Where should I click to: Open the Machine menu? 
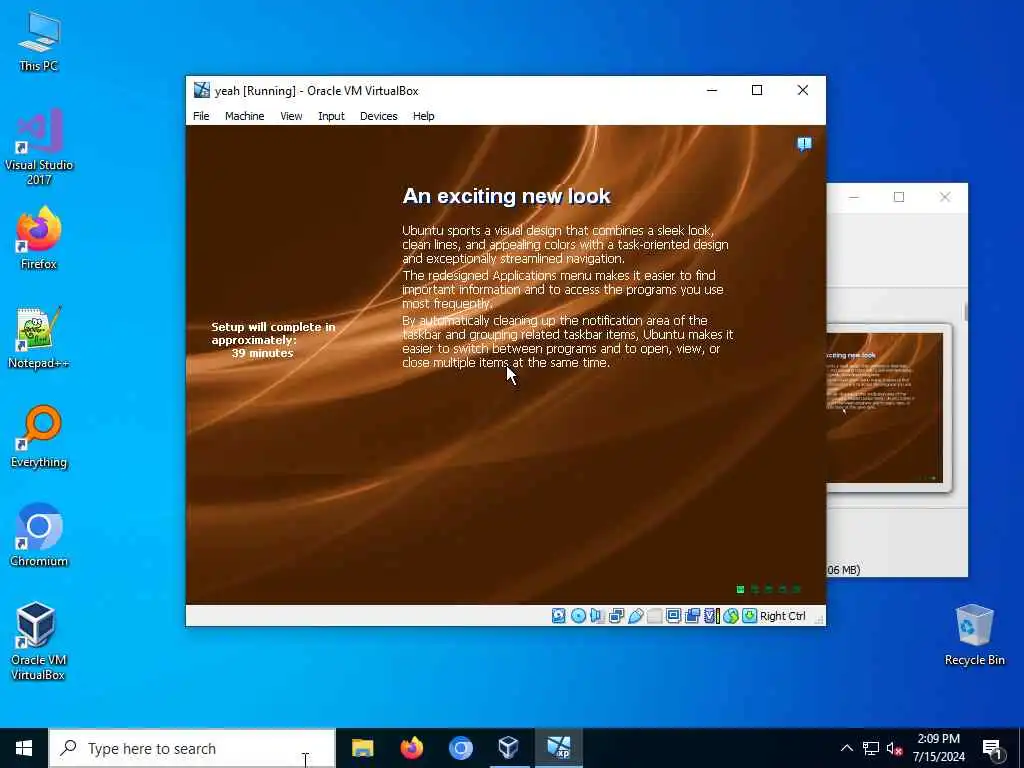point(244,116)
